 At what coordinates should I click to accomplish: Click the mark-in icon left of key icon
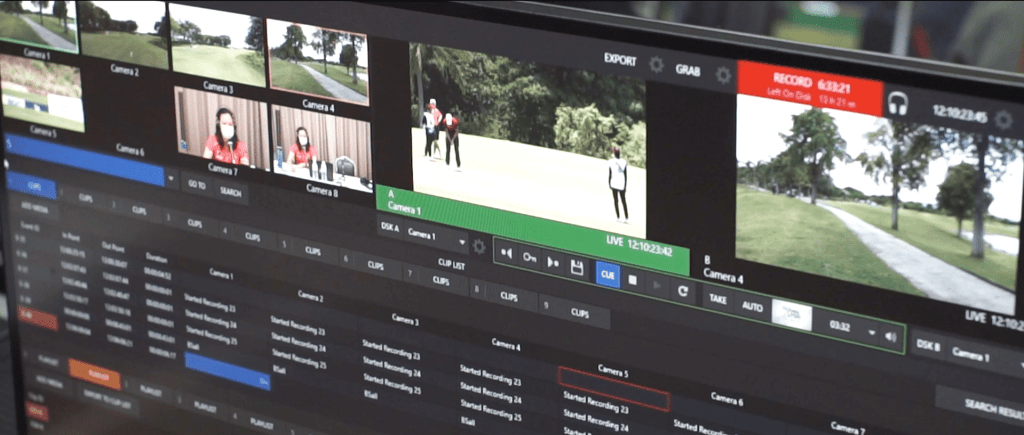click(506, 254)
